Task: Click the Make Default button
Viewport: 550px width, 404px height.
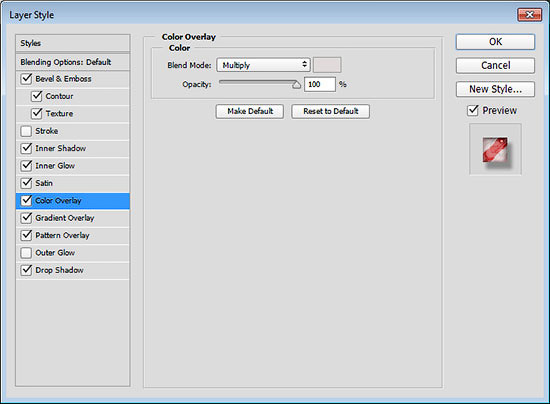Action: (250, 111)
